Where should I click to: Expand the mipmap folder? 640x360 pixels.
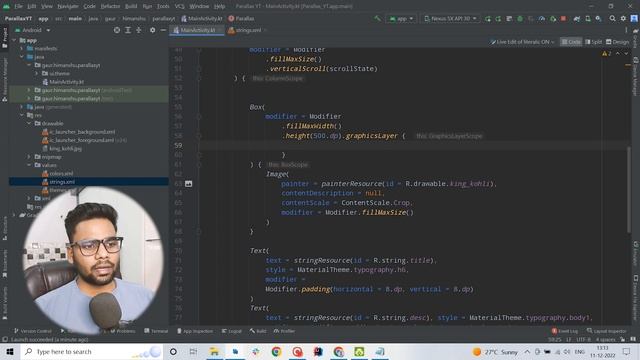coord(29,157)
